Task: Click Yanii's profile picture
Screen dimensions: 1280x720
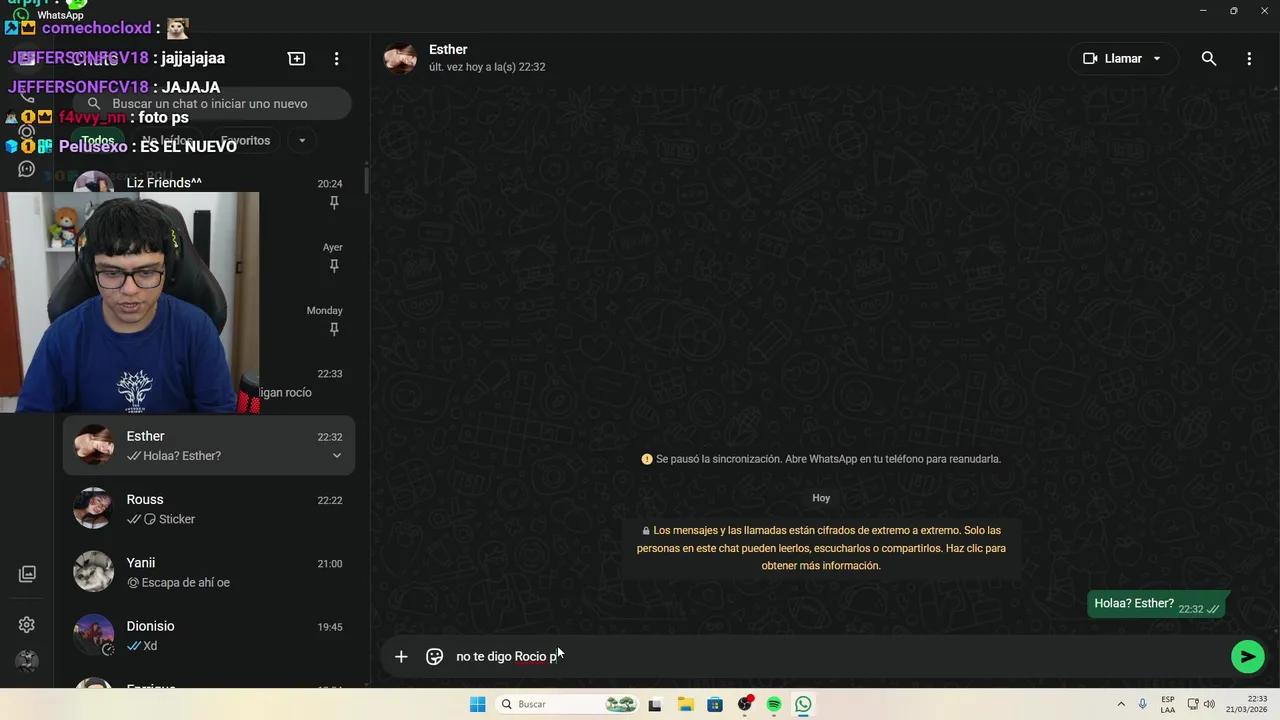Action: tap(94, 572)
